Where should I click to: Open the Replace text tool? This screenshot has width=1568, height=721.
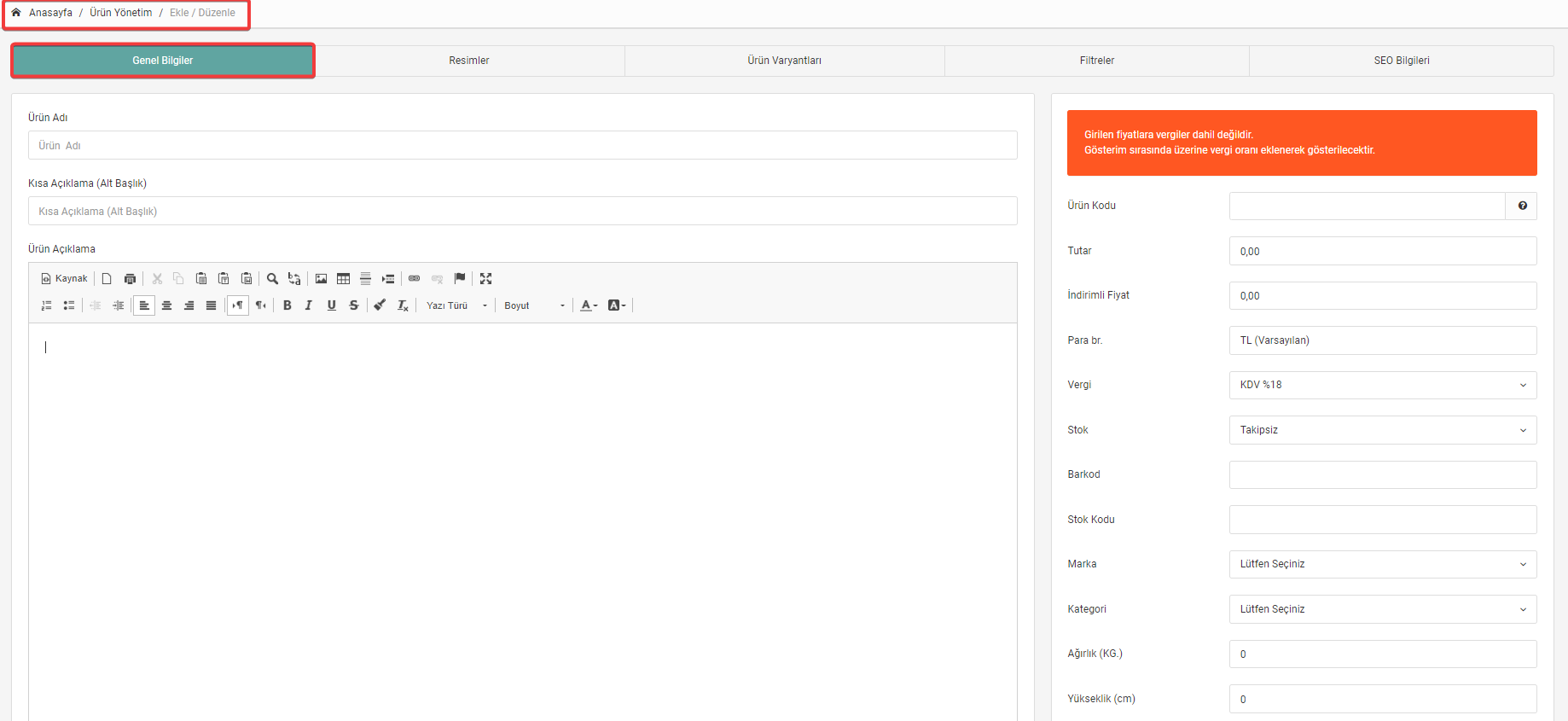pos(294,279)
